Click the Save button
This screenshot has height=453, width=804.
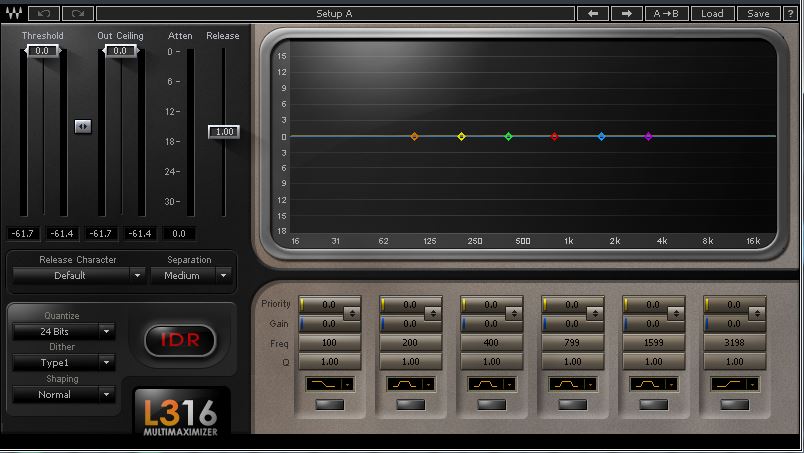click(758, 14)
